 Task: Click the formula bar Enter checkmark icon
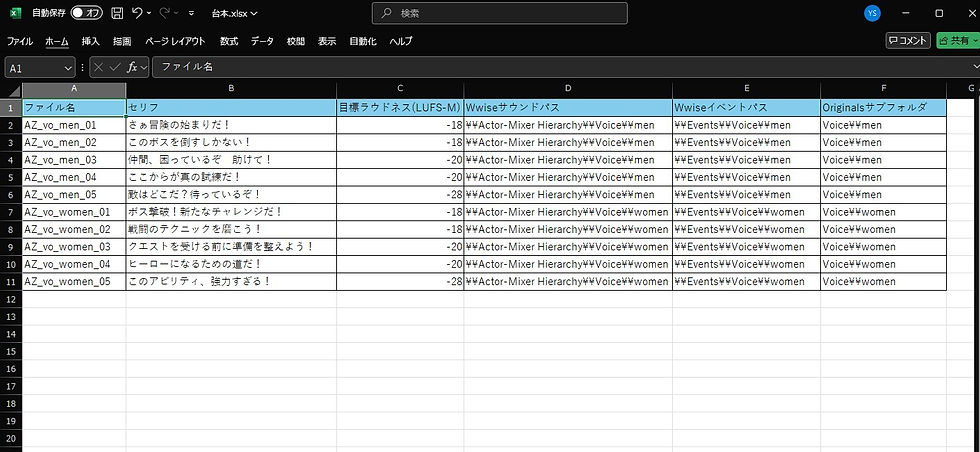(114, 68)
